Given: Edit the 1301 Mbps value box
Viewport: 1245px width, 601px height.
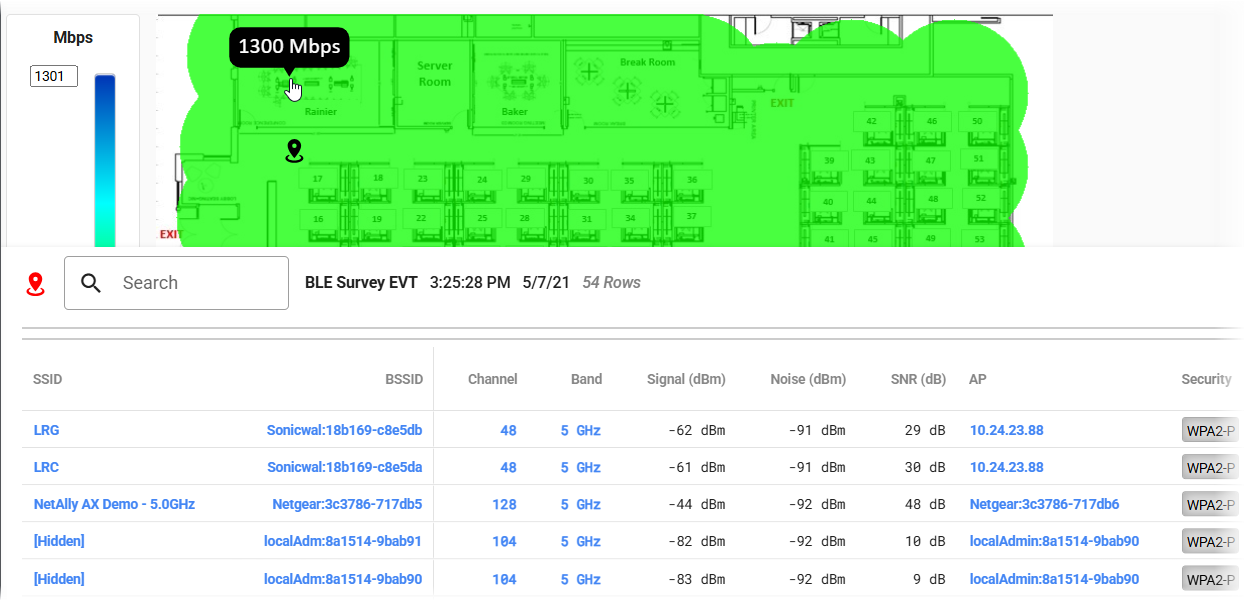Looking at the screenshot, I should pyautogui.click(x=54, y=76).
